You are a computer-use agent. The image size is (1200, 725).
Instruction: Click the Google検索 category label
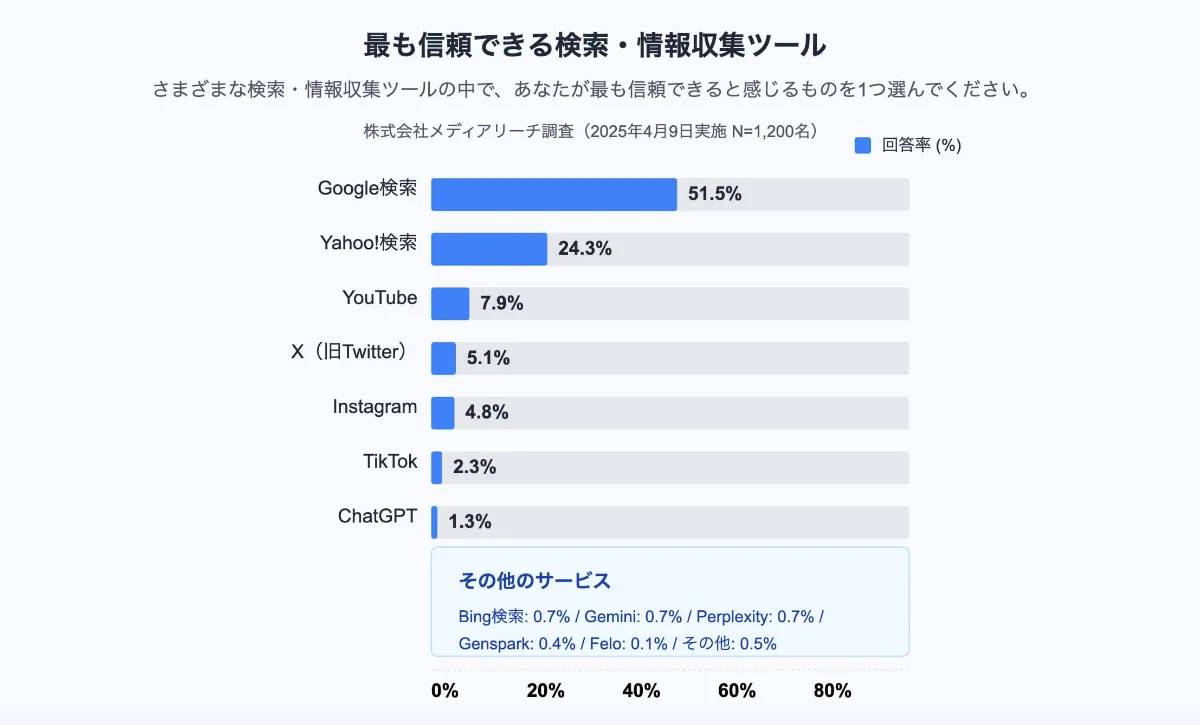click(367, 188)
